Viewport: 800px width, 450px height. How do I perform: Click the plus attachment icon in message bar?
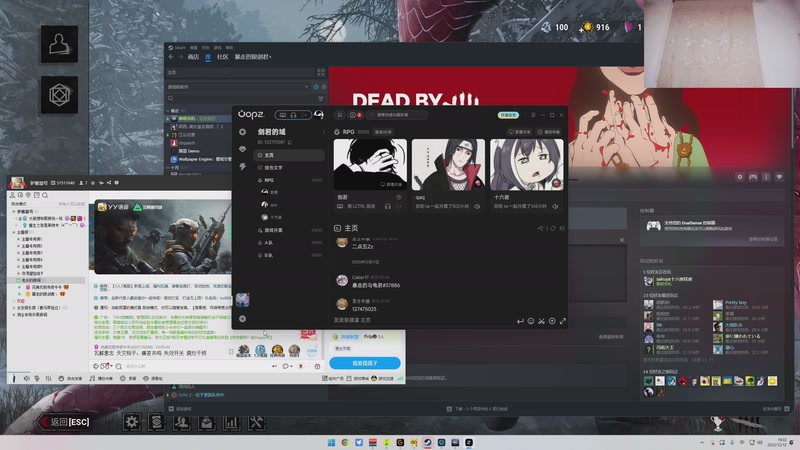tap(552, 321)
